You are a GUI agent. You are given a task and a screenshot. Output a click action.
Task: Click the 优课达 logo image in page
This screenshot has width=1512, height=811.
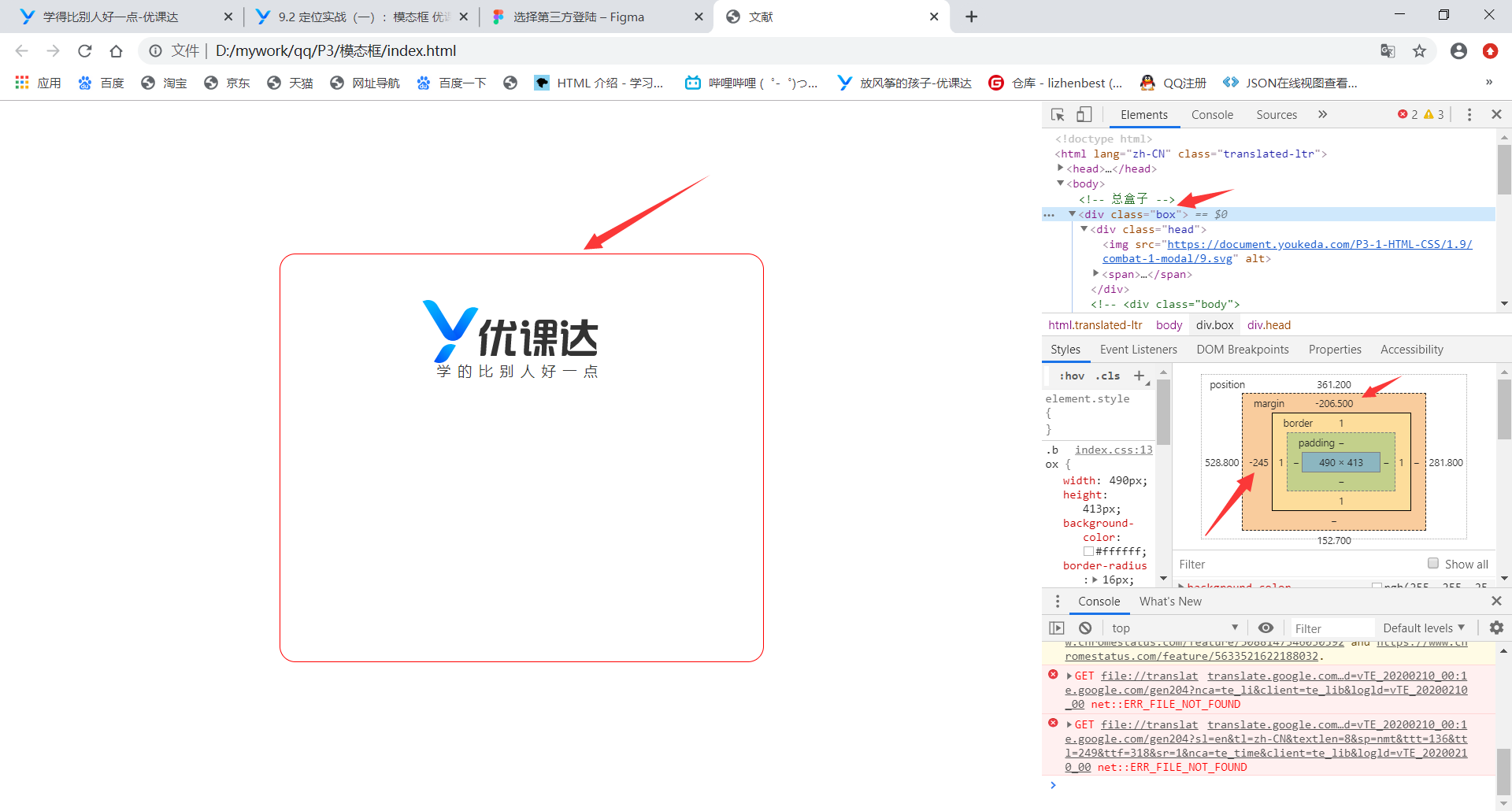[x=510, y=339]
